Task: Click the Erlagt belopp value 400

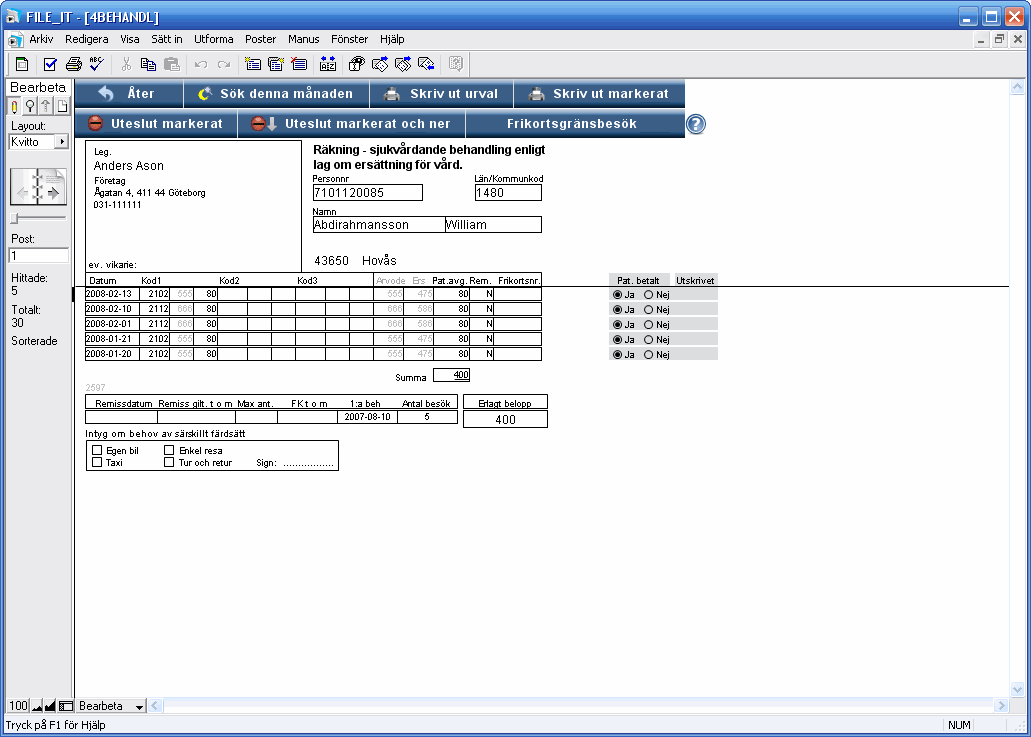Action: coord(505,419)
